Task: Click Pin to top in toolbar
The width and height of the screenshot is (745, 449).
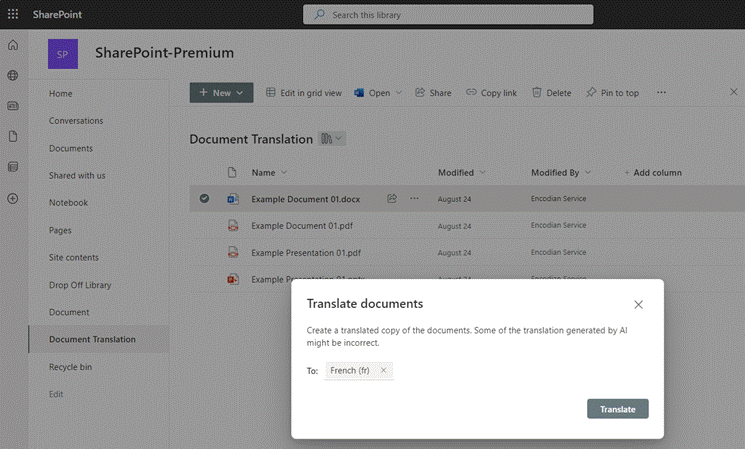Action: point(612,93)
